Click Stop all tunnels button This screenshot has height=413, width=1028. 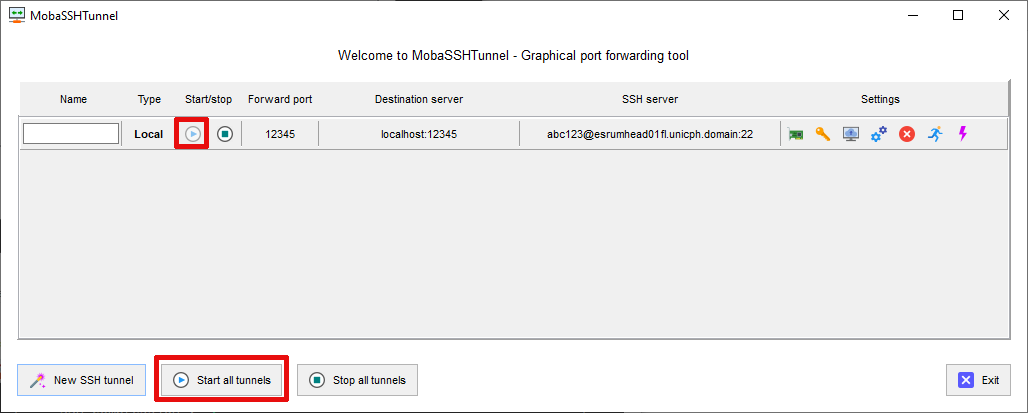(357, 380)
